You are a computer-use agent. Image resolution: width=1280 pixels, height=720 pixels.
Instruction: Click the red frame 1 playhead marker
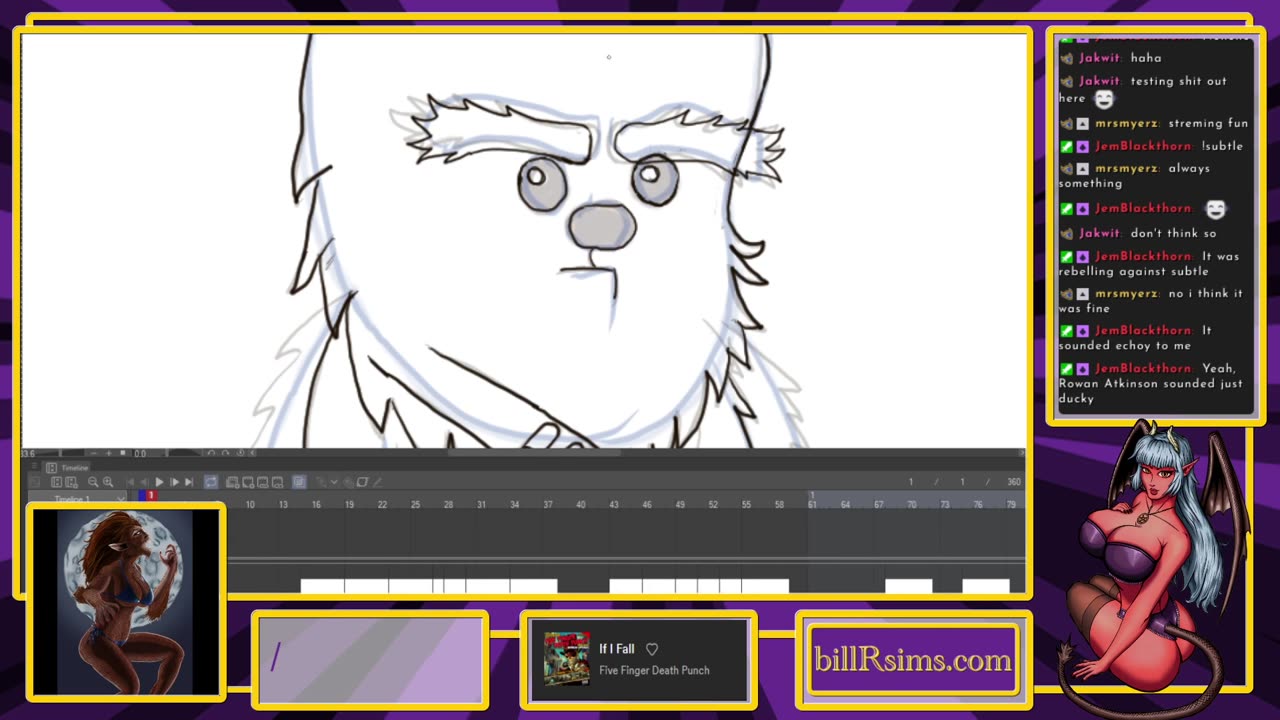(x=152, y=495)
